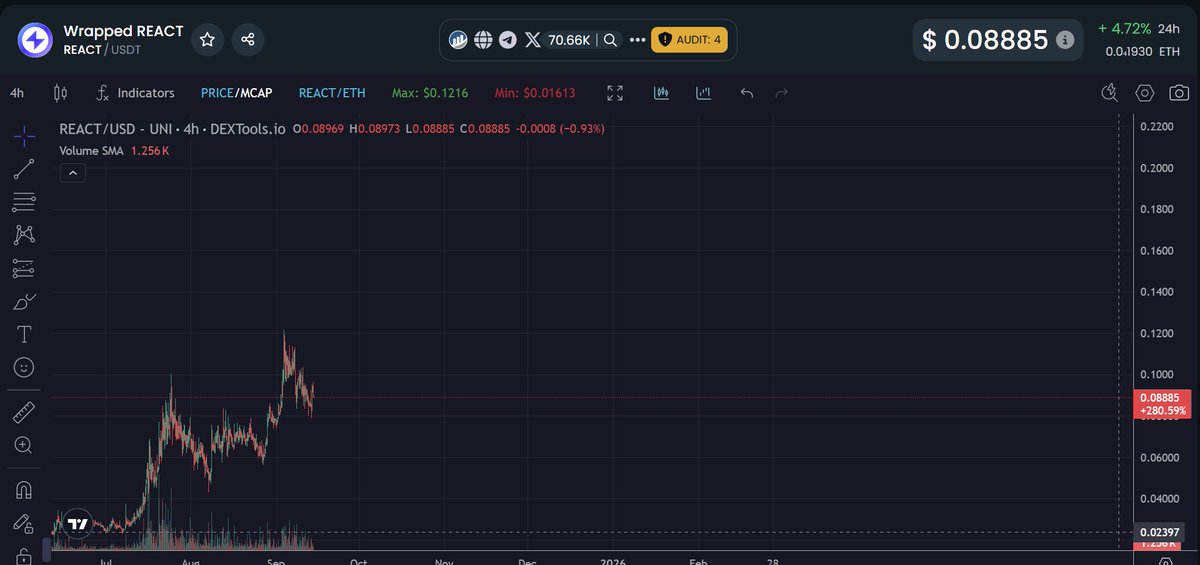Select the crosshair cursor tool
The width and height of the screenshot is (1200, 565).
24,136
